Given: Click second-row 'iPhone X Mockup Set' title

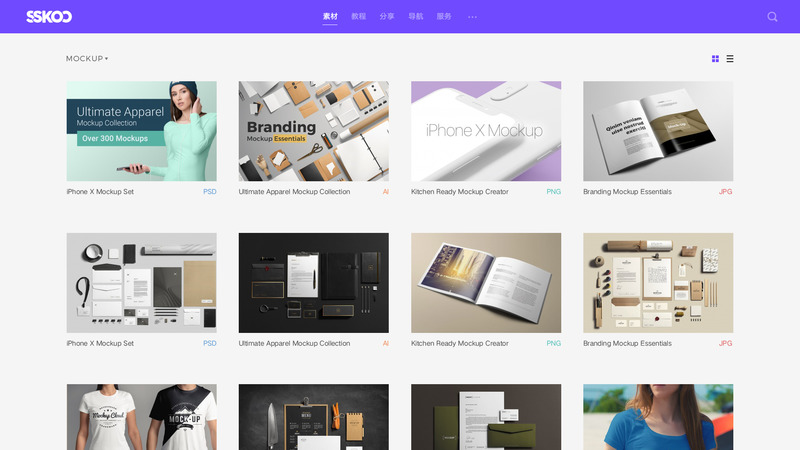Looking at the screenshot, I should [100, 343].
